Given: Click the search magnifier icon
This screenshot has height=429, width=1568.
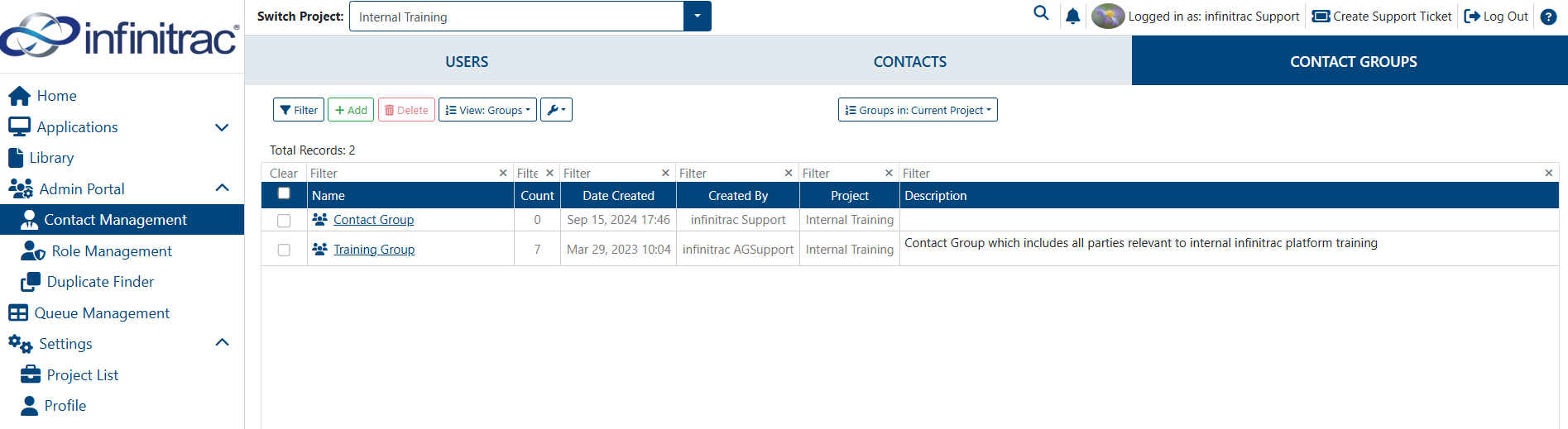Looking at the screenshot, I should click(1041, 13).
